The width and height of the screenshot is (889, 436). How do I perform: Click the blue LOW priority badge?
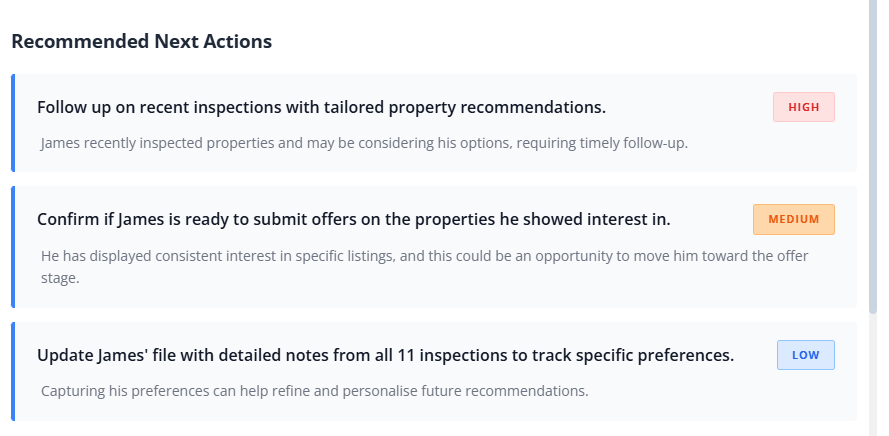point(805,355)
